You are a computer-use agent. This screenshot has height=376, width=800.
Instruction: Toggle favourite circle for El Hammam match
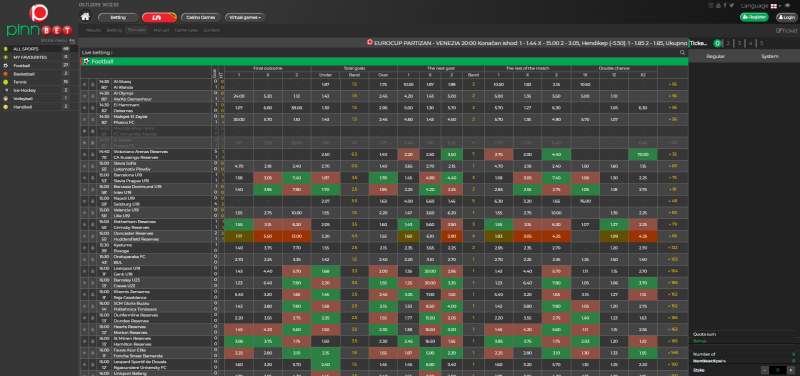coord(85,108)
